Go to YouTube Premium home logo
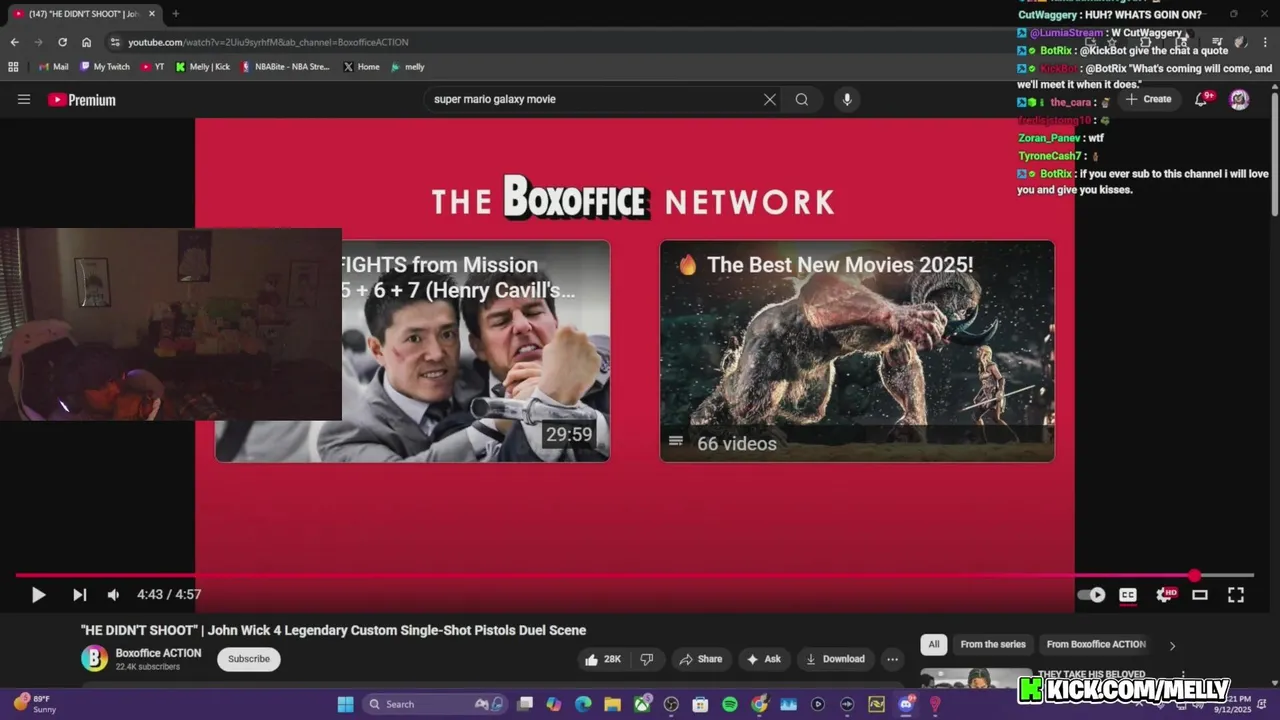The height and width of the screenshot is (720, 1280). tap(82, 100)
